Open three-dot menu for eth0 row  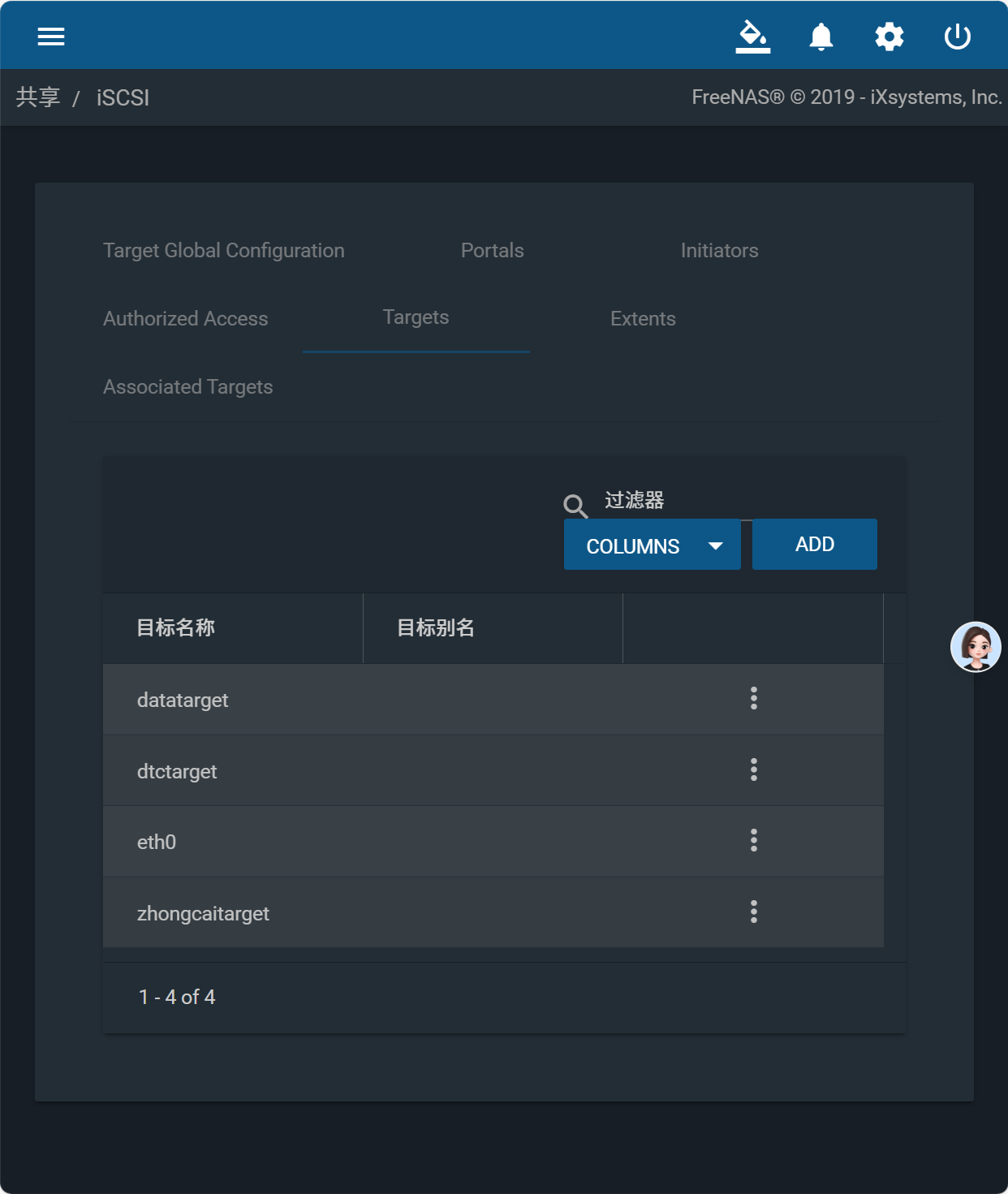754,840
